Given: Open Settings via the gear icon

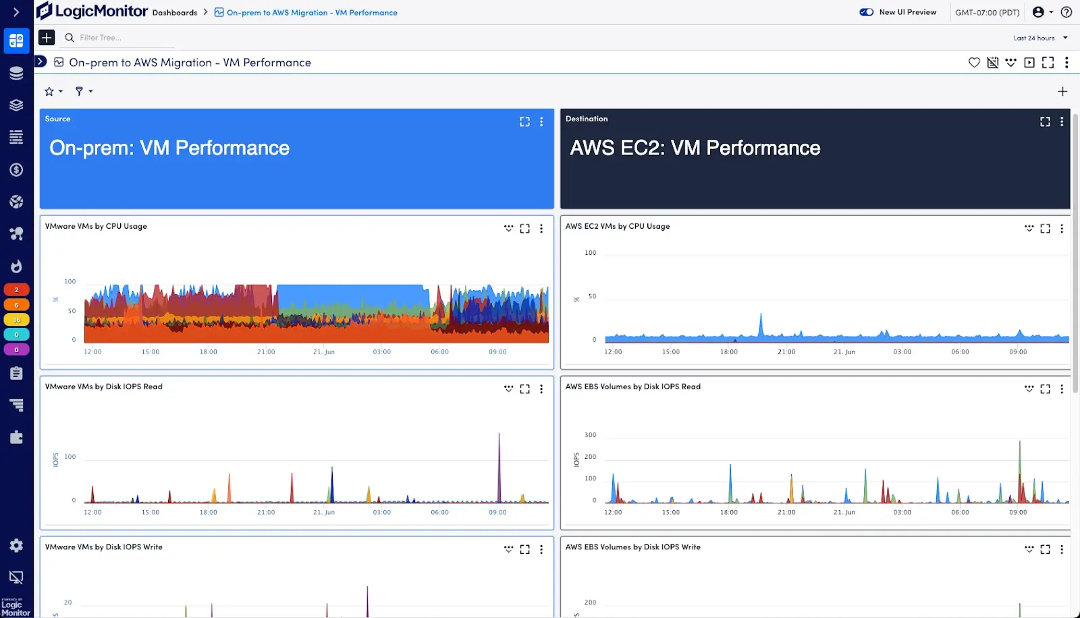Looking at the screenshot, I should click(x=14, y=546).
